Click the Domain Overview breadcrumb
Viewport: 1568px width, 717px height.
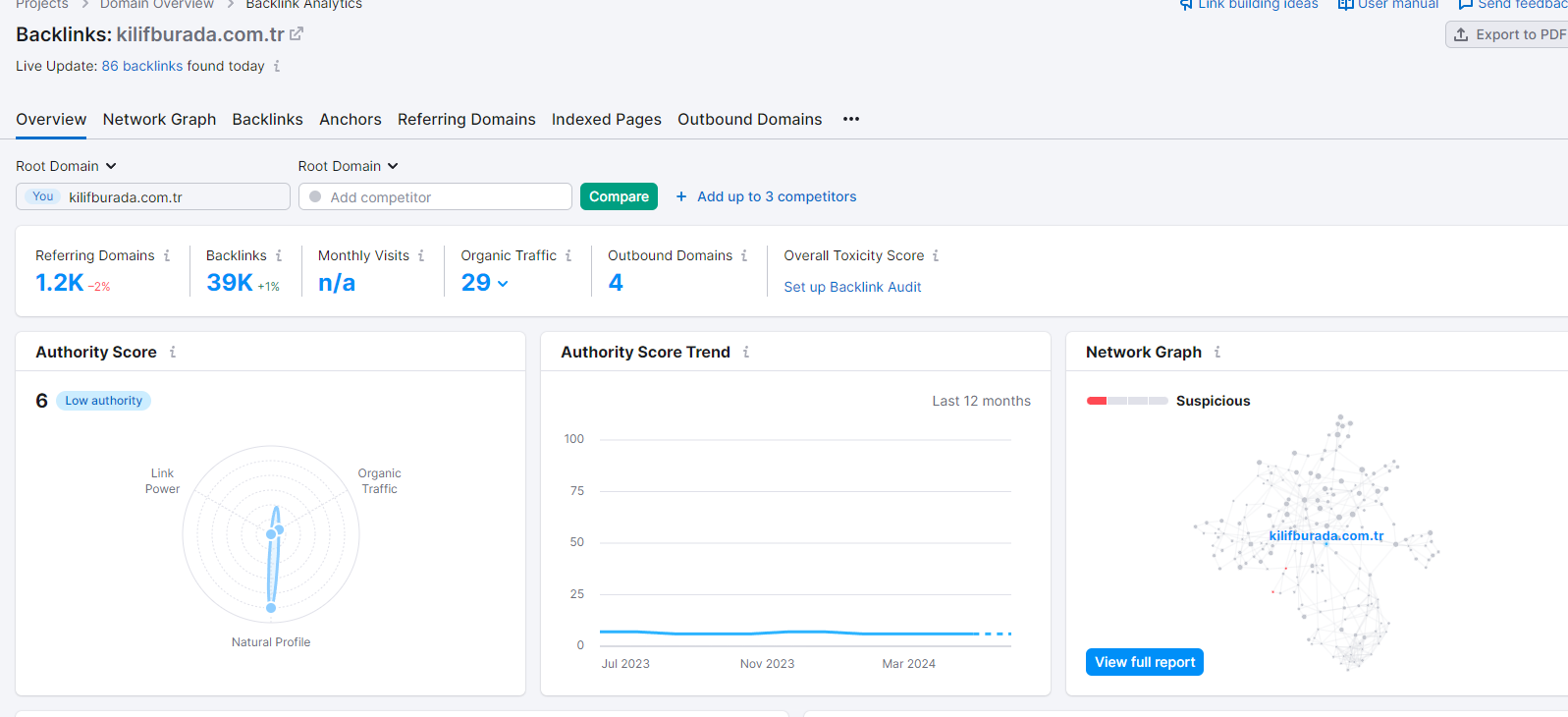tap(157, 4)
